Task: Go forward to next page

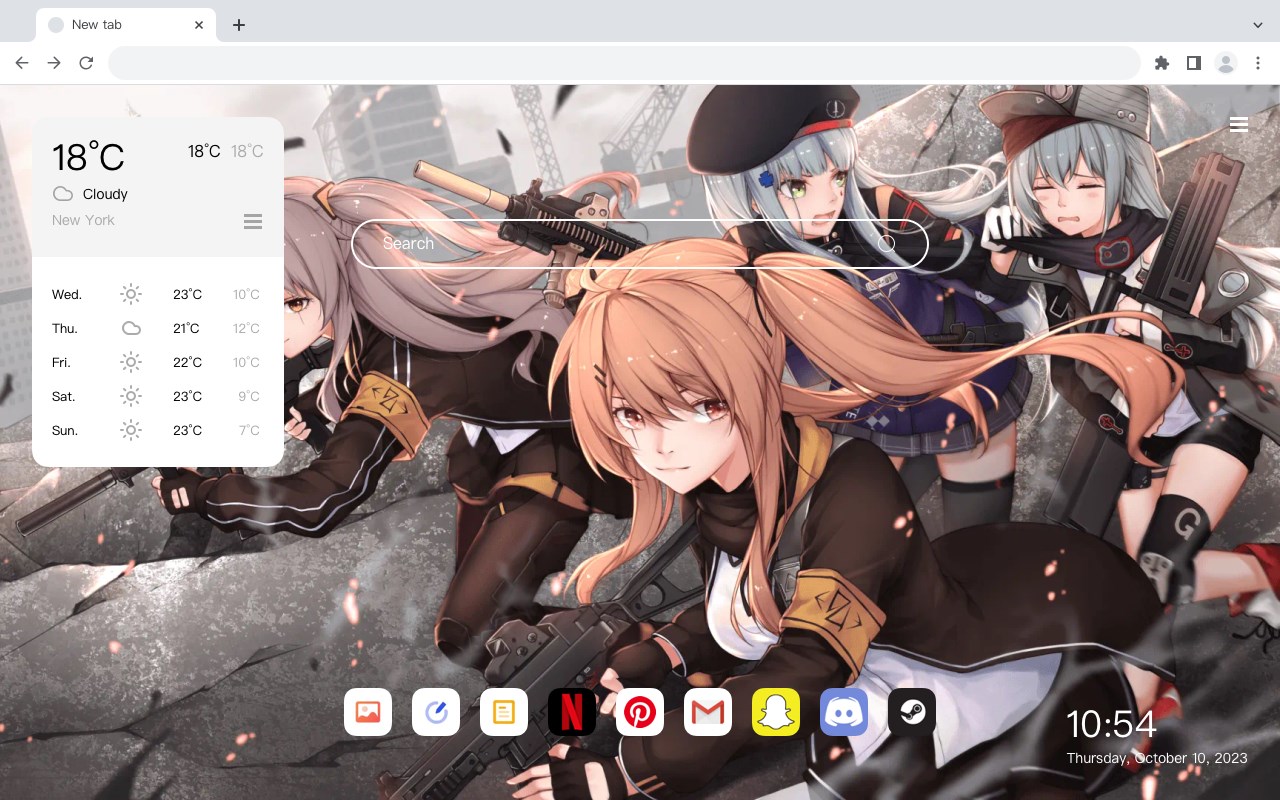Action: (54, 63)
